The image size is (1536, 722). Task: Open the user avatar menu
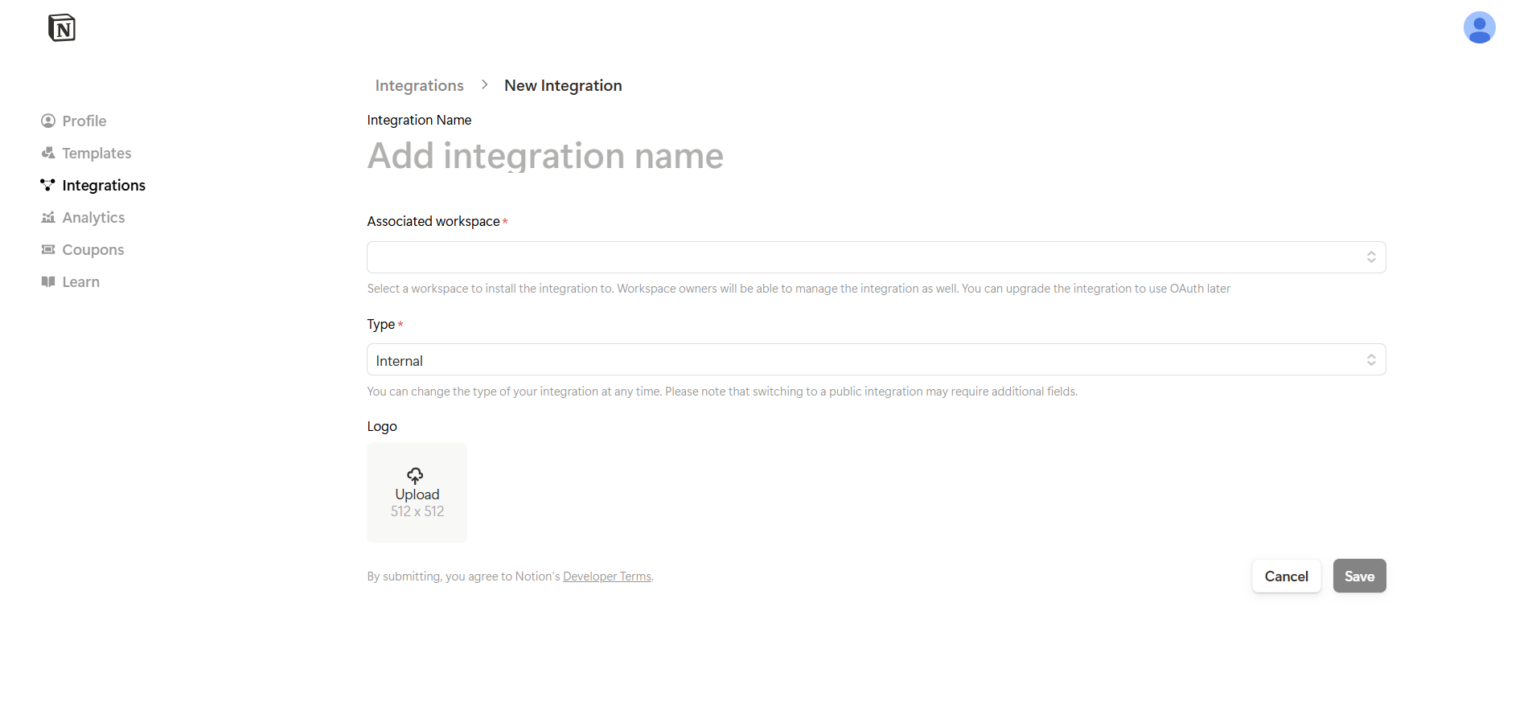(x=1478, y=28)
